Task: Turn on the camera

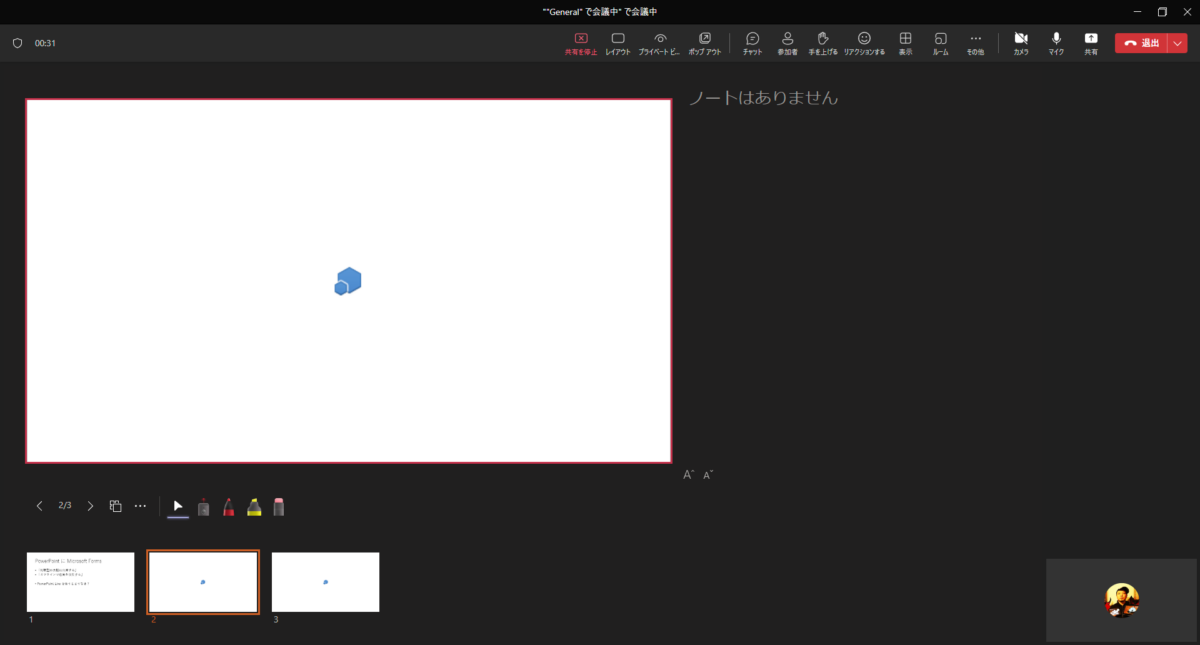Action: [x=1020, y=42]
